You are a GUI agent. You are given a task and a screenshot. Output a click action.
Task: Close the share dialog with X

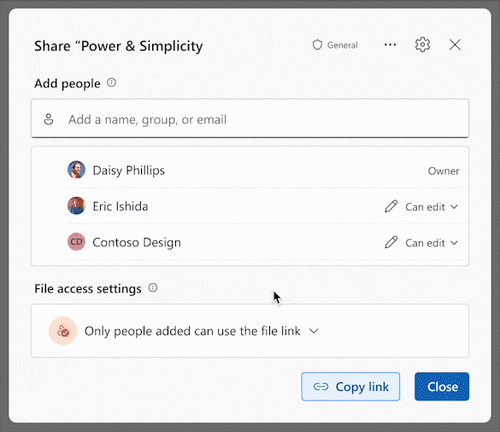pos(455,45)
